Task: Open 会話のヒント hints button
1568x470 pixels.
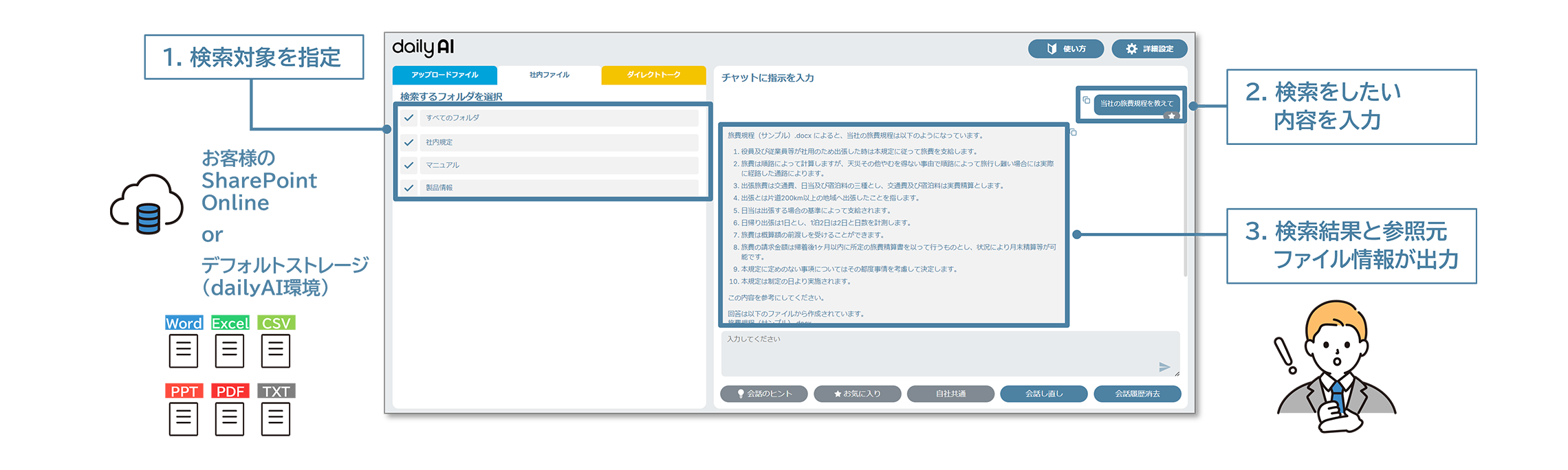Action: tap(764, 394)
